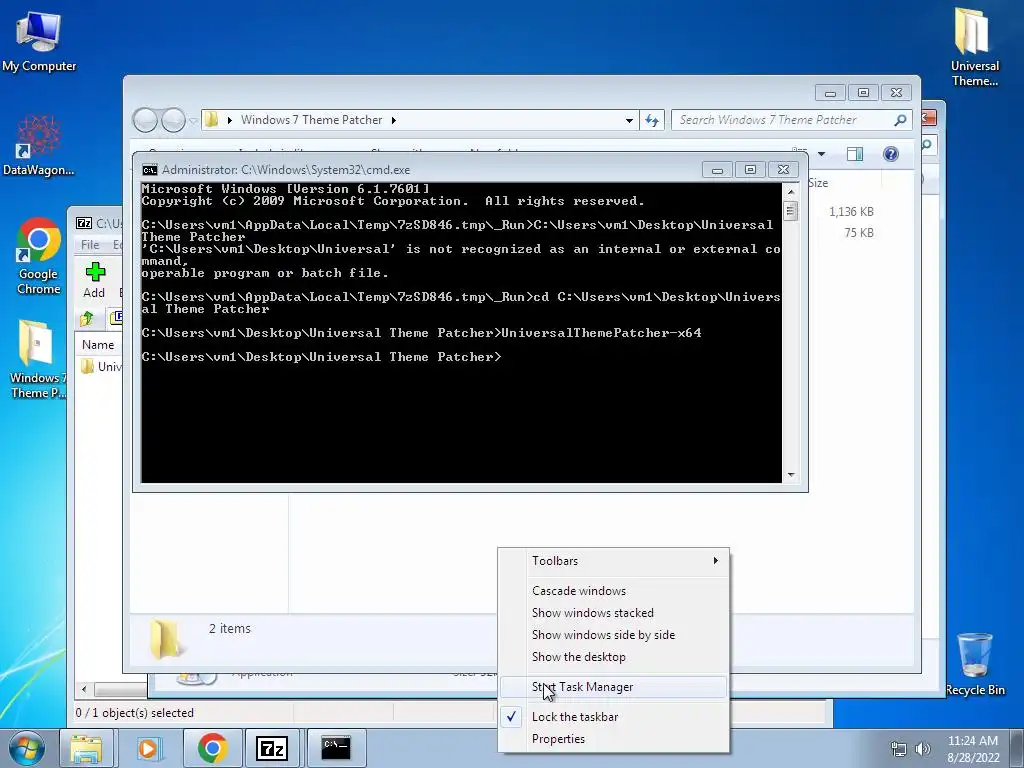
Task: Click the 2 items details text
Action: (230, 628)
